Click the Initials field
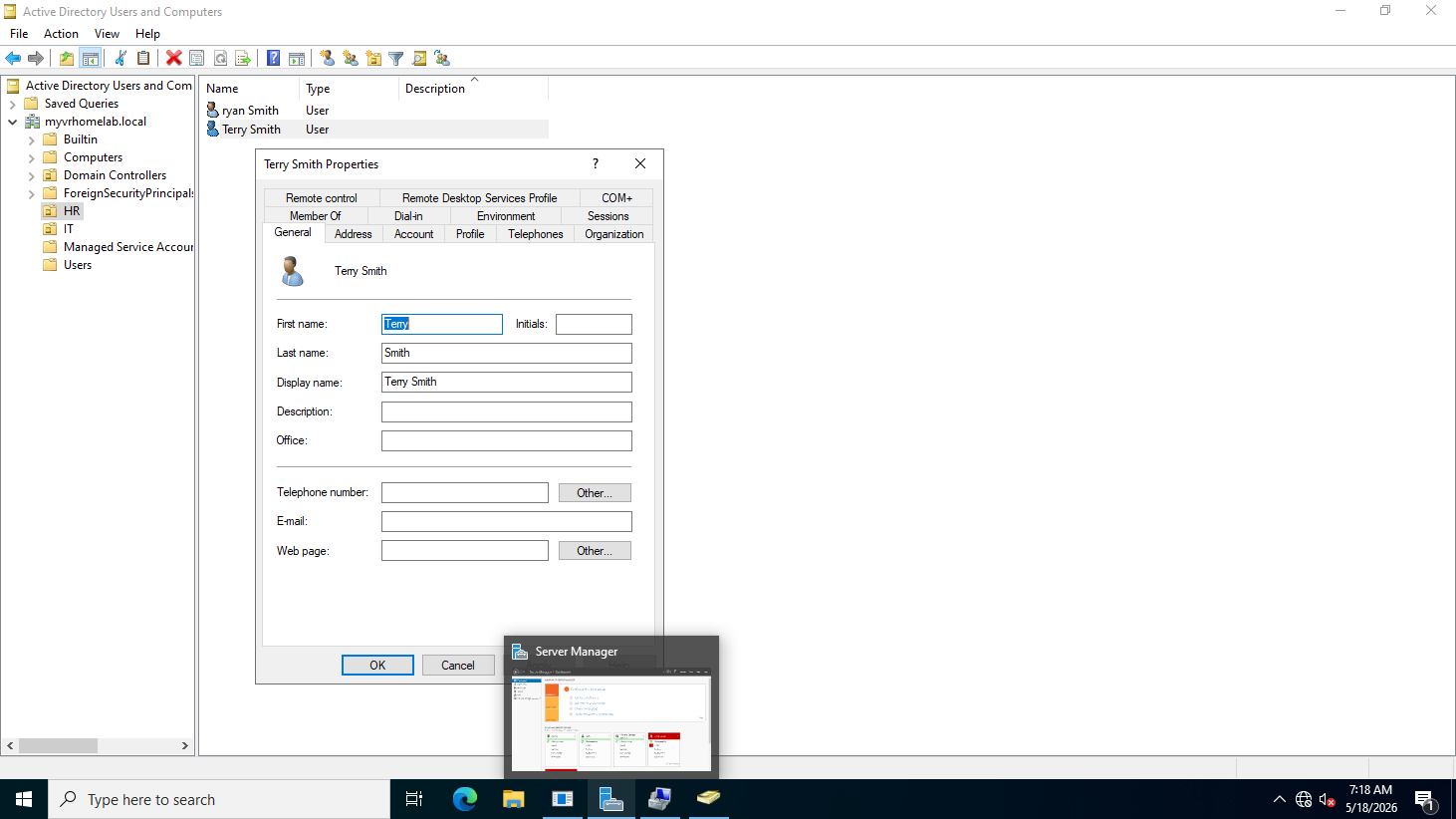The width and height of the screenshot is (1456, 819). click(594, 324)
